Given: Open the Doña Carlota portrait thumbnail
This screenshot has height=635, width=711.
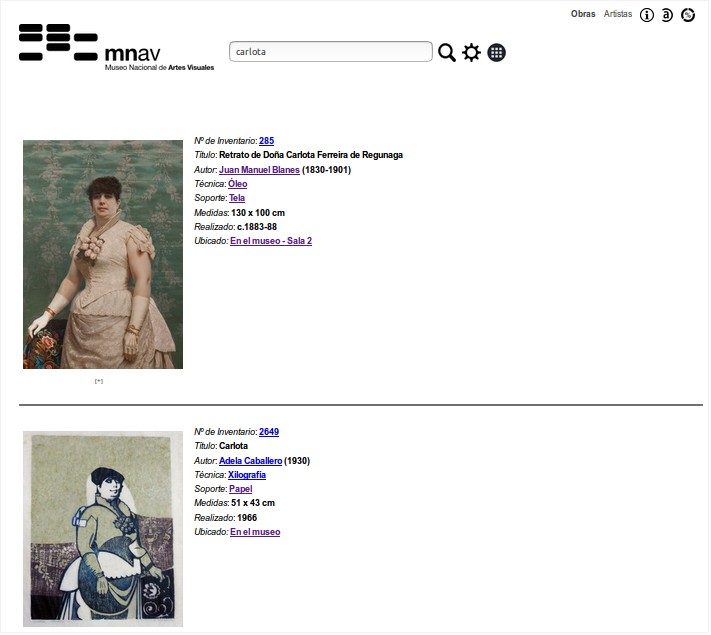Looking at the screenshot, I should (x=103, y=255).
